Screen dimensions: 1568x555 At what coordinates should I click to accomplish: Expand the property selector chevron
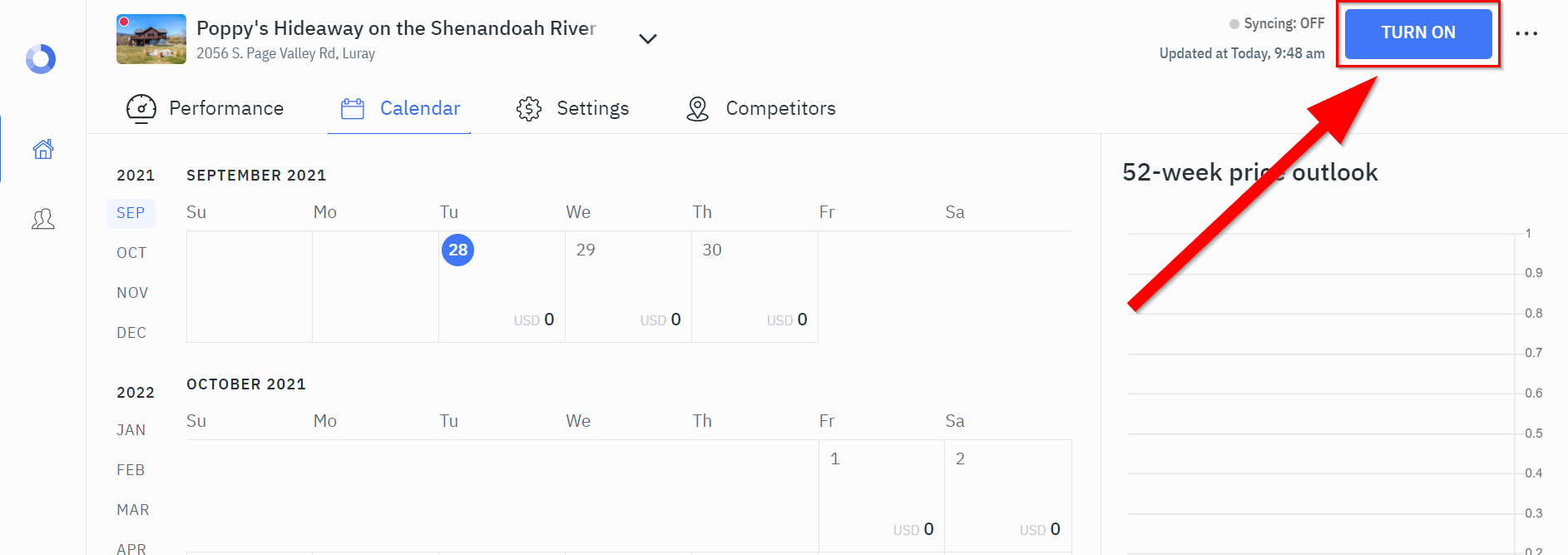pos(648,39)
